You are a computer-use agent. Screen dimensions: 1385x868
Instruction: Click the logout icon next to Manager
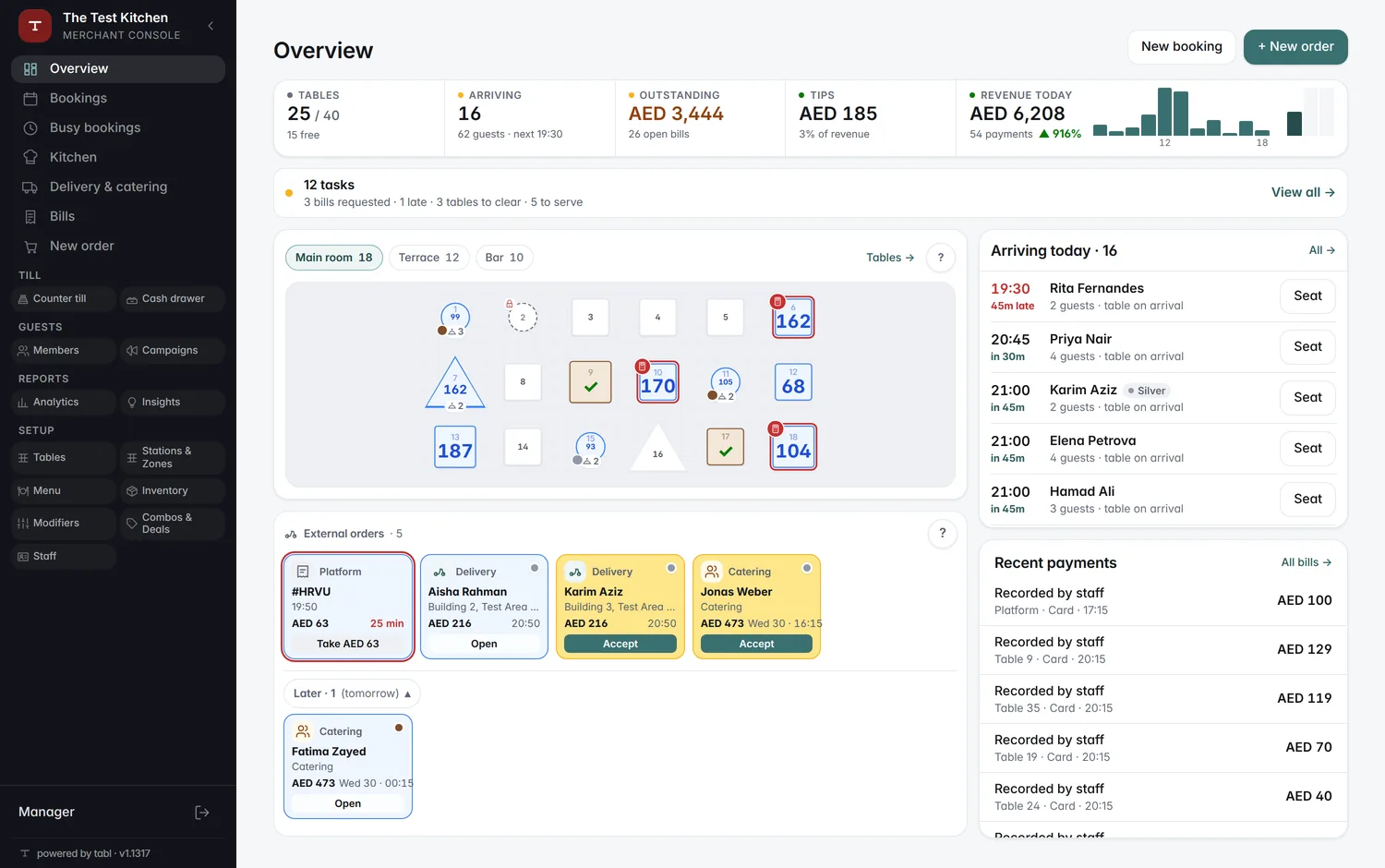tap(202, 813)
